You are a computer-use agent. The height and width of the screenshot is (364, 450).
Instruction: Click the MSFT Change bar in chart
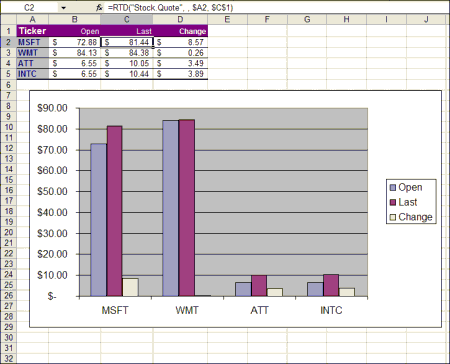pos(130,287)
